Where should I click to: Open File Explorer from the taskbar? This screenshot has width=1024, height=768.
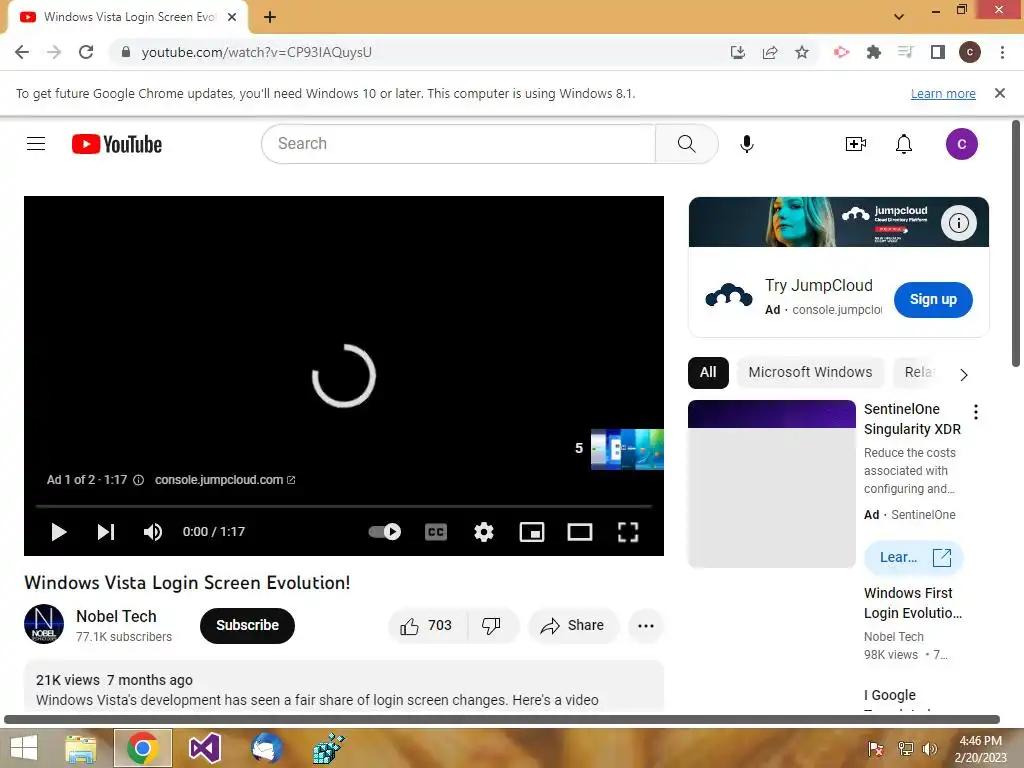pyautogui.click(x=80, y=748)
